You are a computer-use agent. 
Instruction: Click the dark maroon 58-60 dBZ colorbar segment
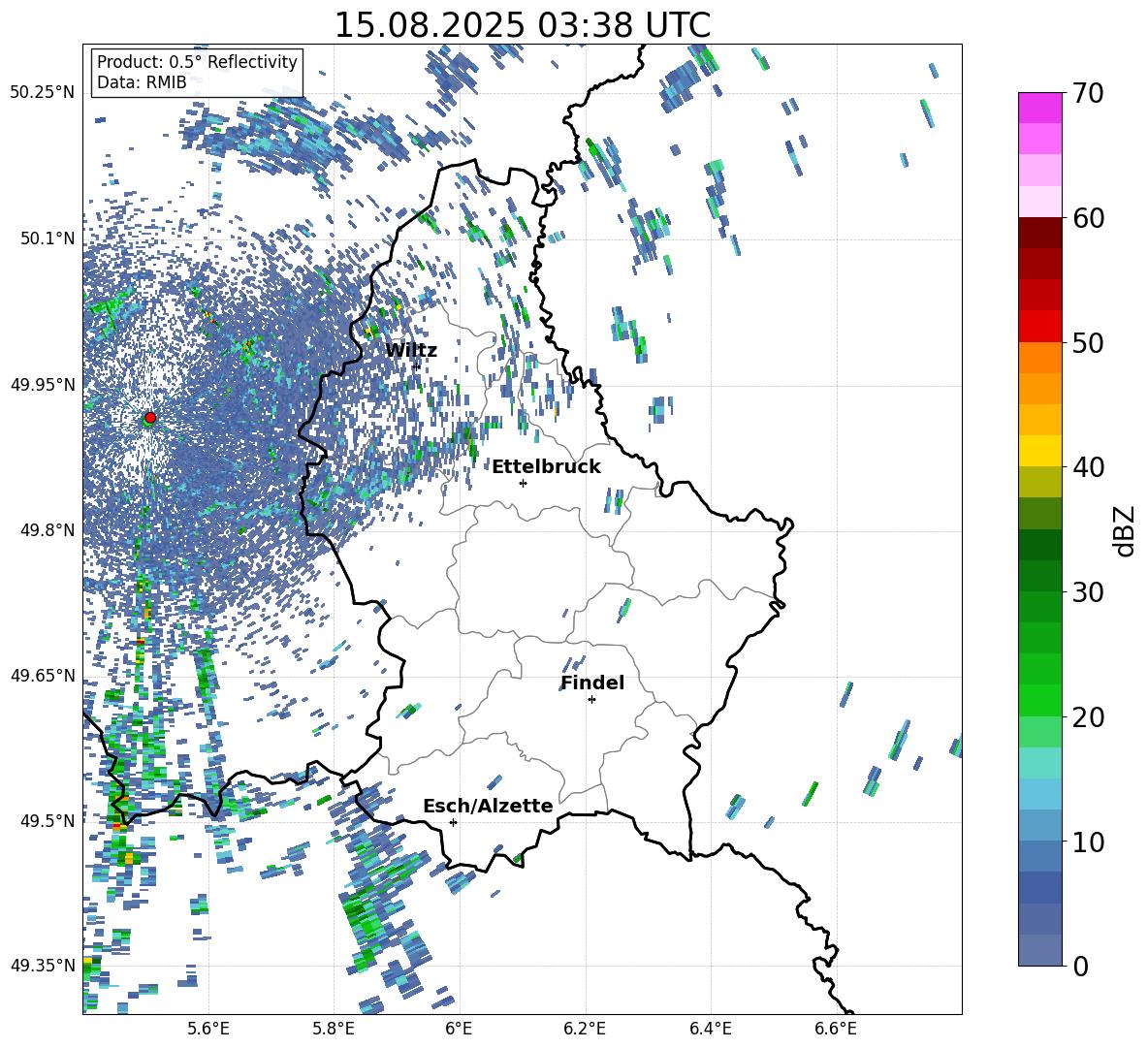point(1039,232)
